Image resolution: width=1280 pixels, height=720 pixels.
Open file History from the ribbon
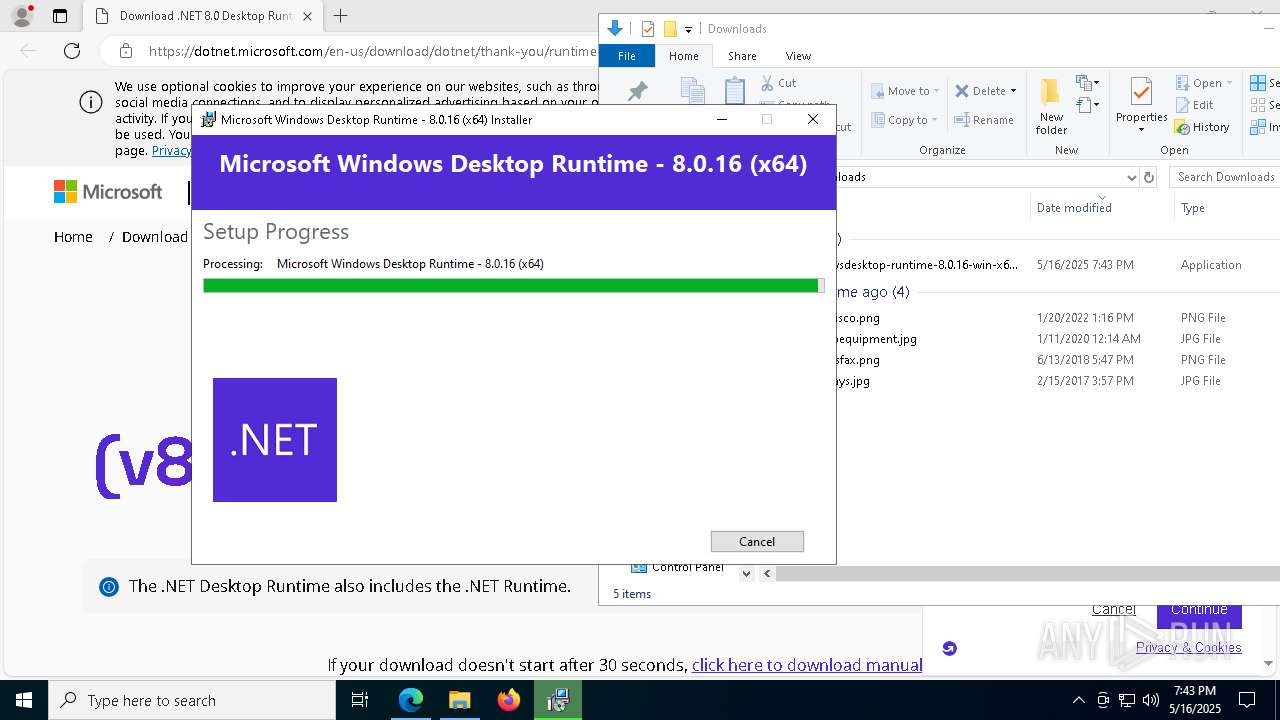1203,127
